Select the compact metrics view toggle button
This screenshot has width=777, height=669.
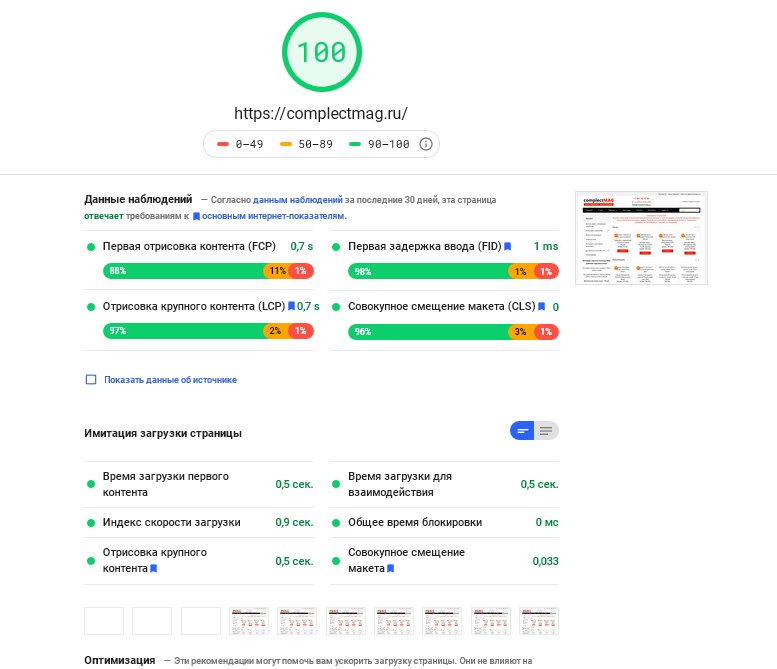pyautogui.click(x=522, y=431)
